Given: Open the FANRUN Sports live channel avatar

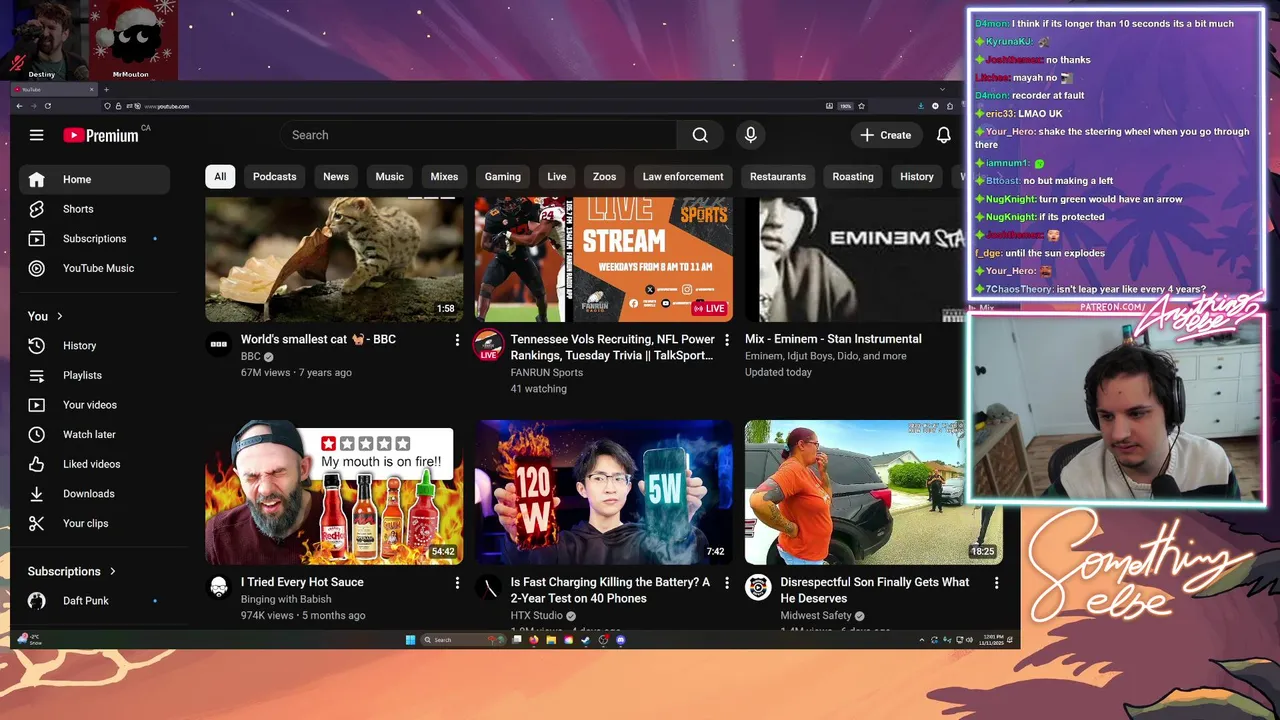Looking at the screenshot, I should 488,345.
